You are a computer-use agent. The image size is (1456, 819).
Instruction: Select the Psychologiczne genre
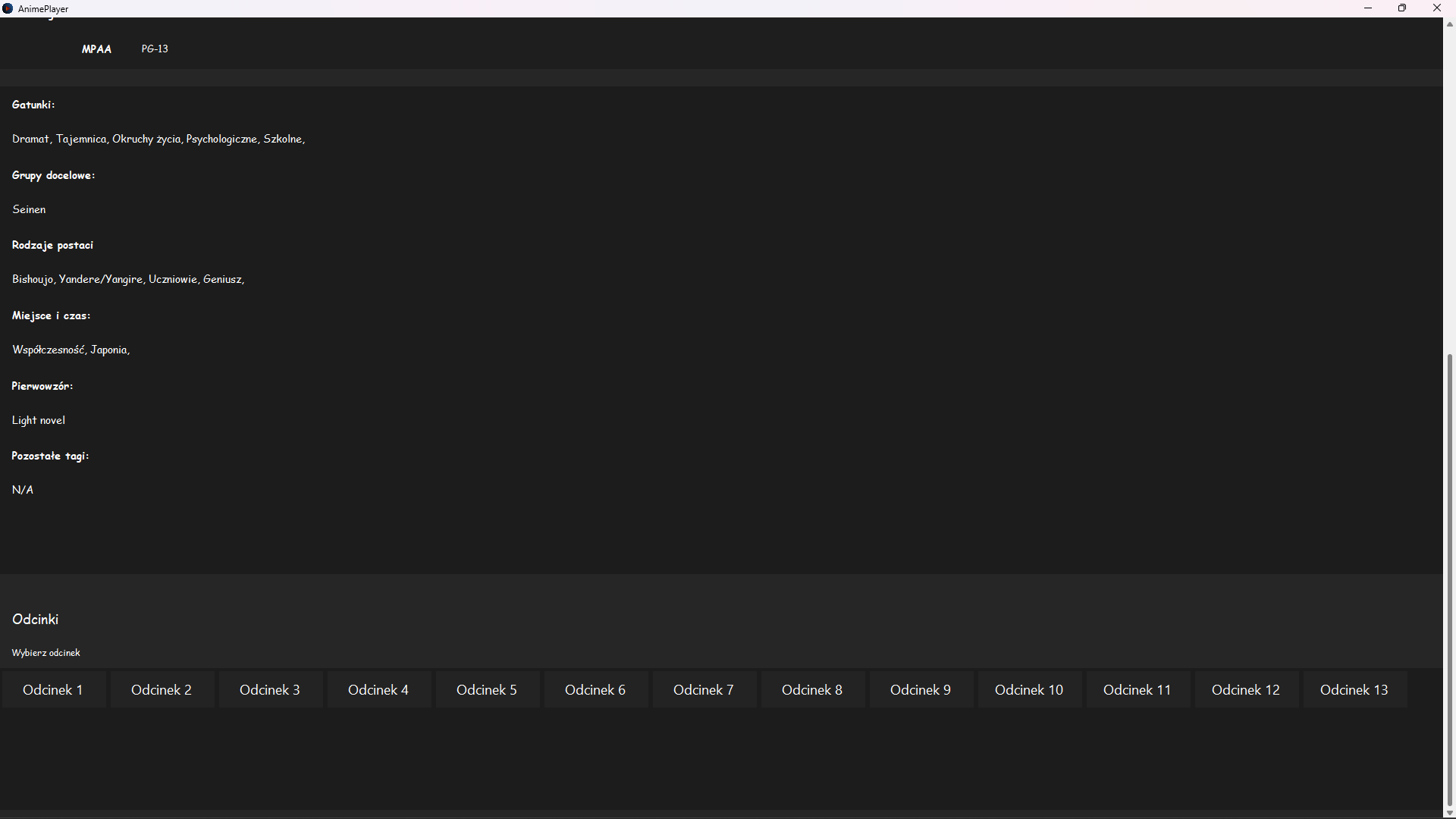221,139
